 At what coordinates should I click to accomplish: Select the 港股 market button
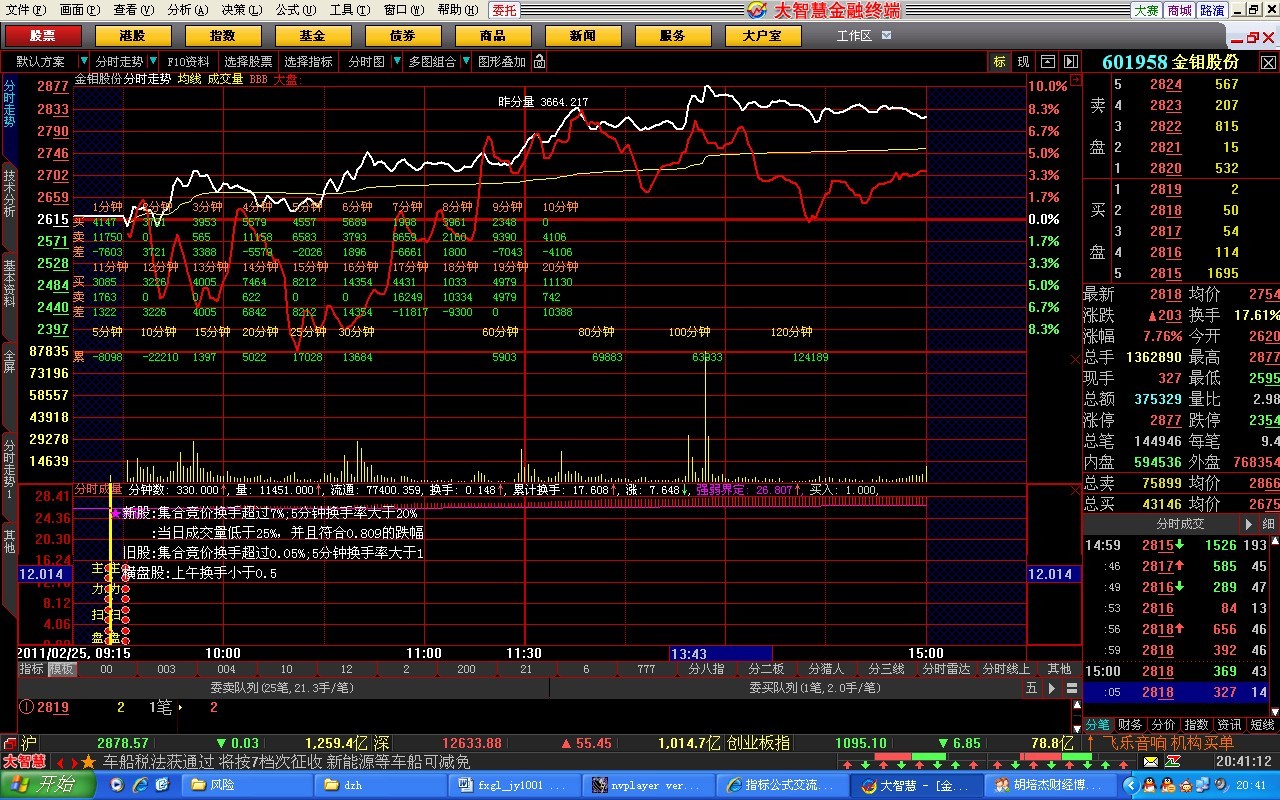click(133, 36)
